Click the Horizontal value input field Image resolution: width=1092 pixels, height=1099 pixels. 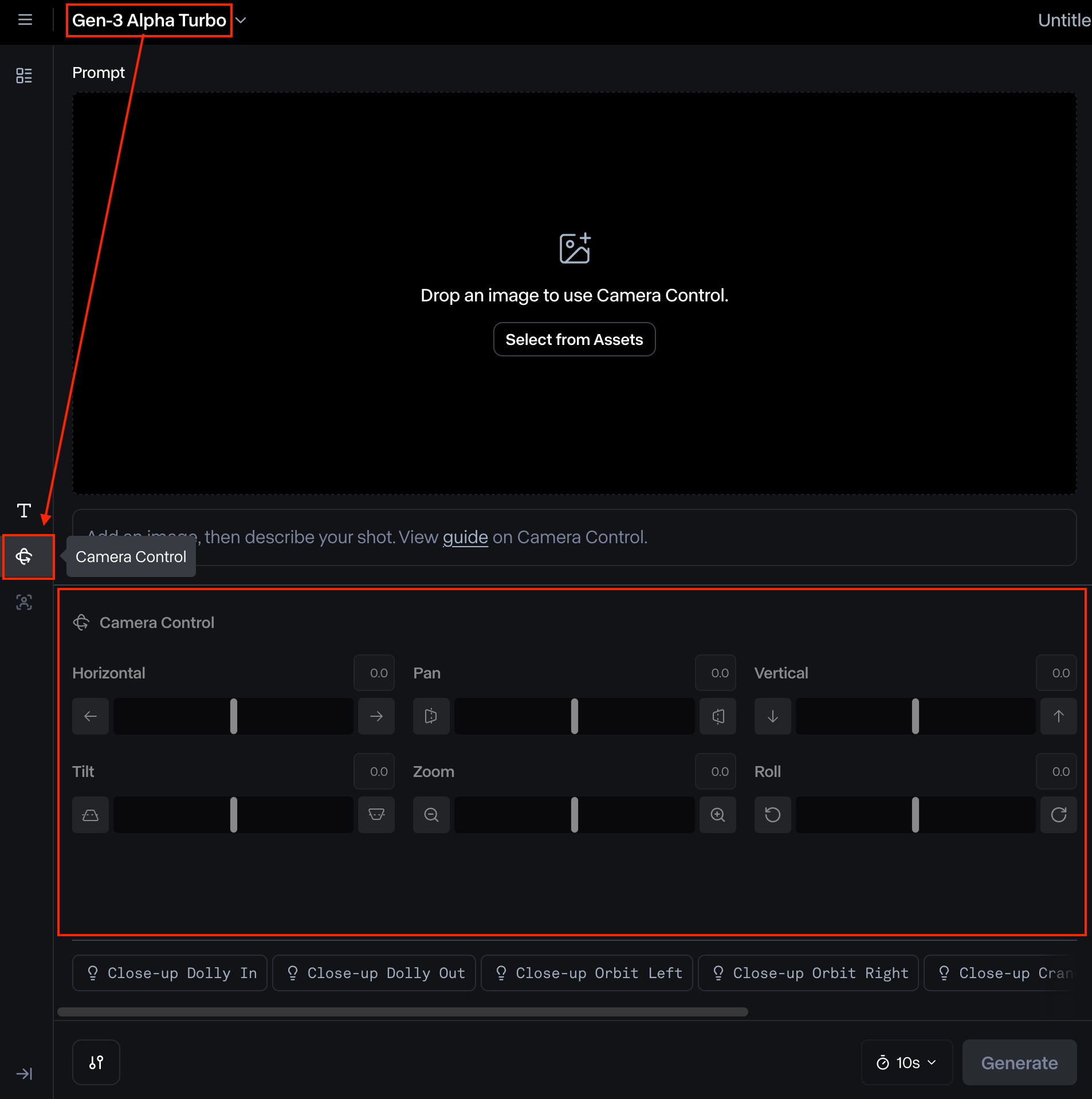pyautogui.click(x=374, y=673)
